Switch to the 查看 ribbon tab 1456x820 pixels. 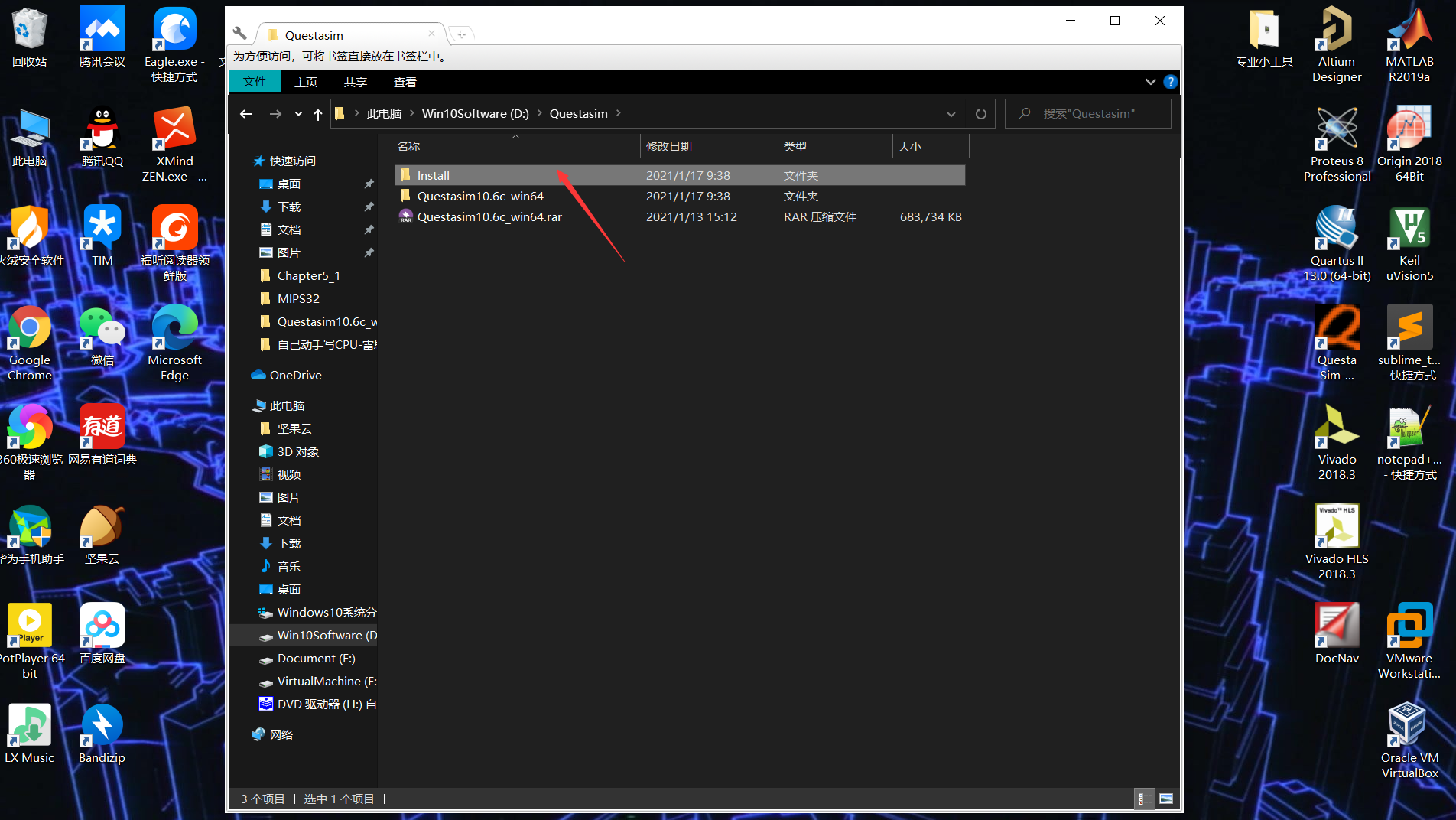click(x=405, y=82)
